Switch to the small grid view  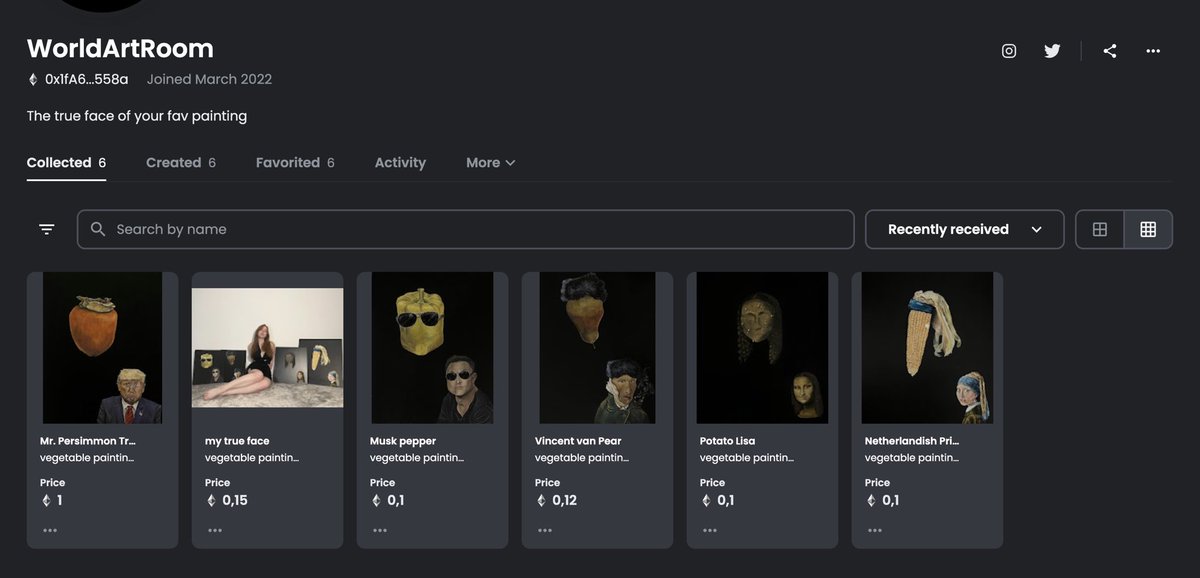(x=1148, y=229)
